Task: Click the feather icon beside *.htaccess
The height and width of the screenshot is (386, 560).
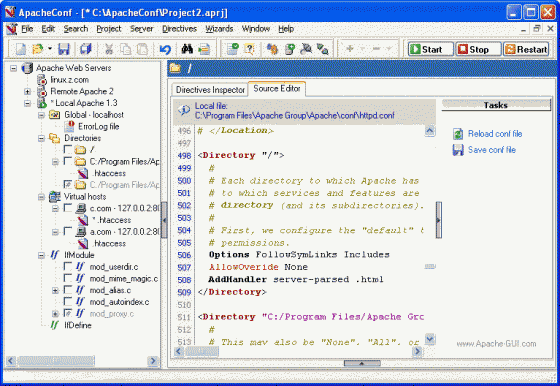Action: click(83, 220)
